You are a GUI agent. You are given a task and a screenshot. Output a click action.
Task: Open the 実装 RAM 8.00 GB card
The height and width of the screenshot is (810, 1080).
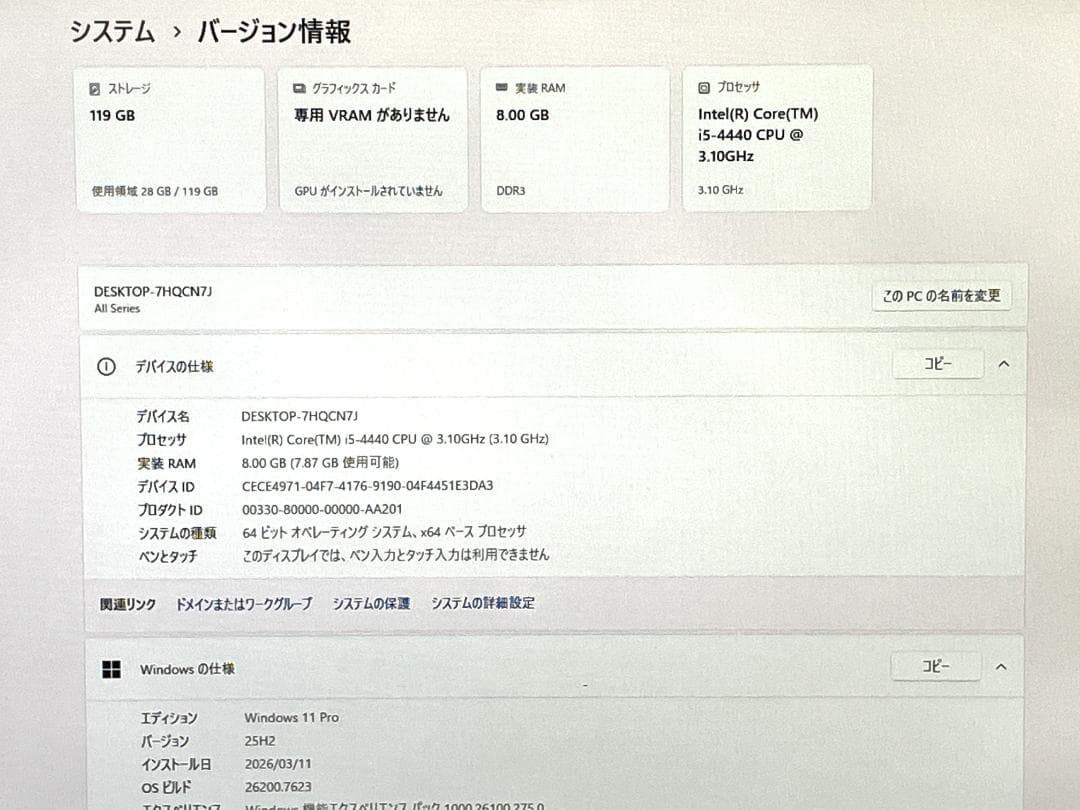click(x=575, y=139)
